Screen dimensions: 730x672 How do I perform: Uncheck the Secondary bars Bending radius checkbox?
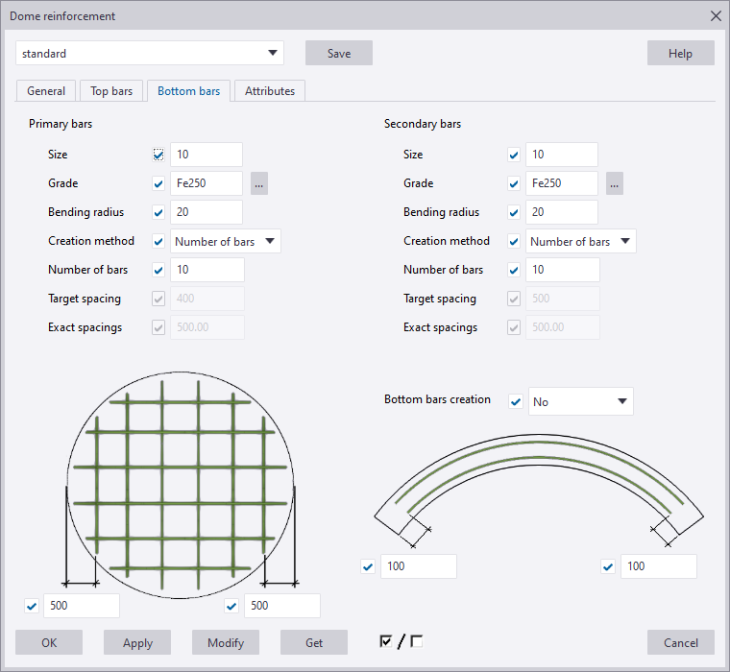click(514, 213)
